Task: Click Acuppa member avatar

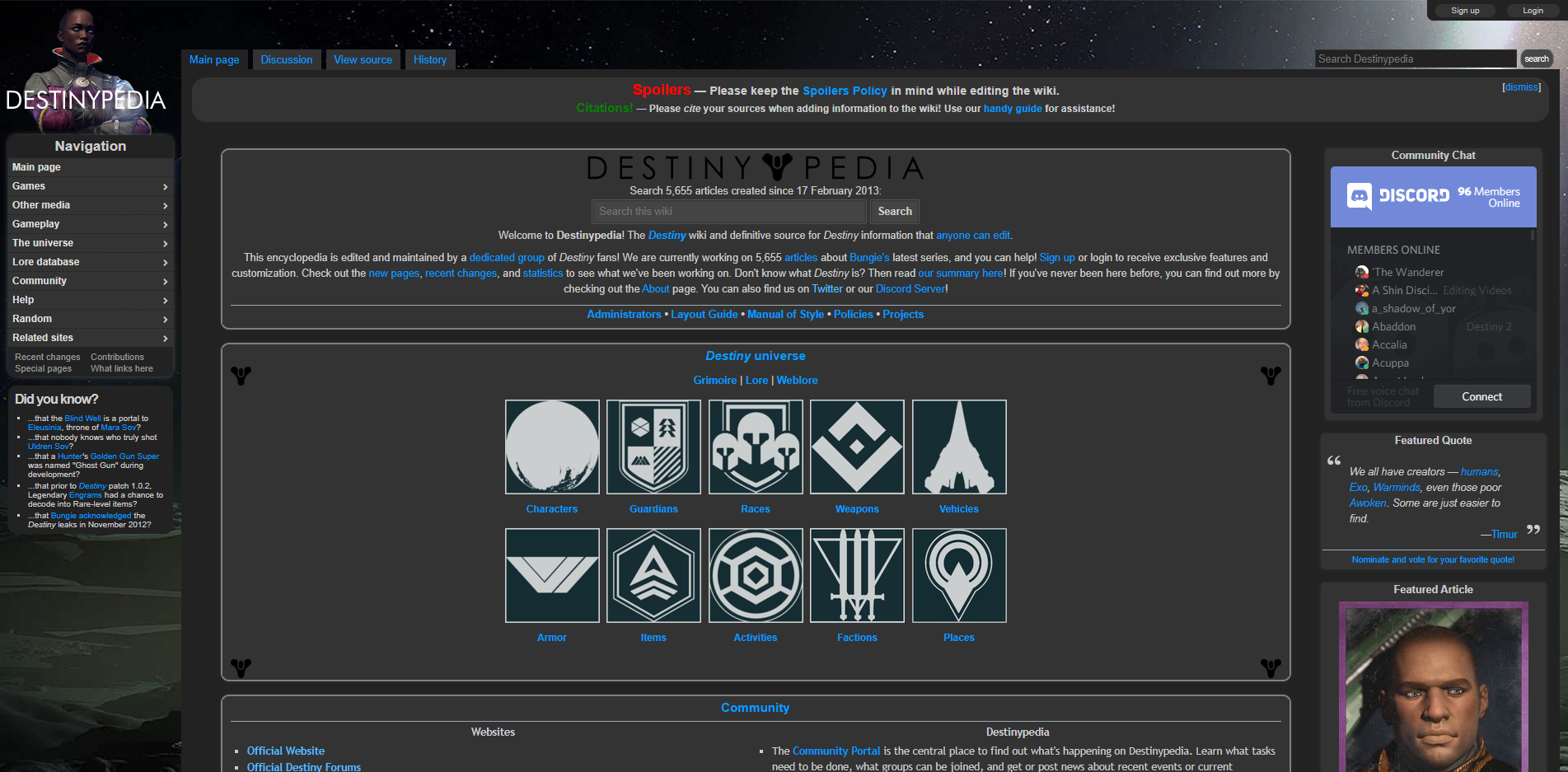Action: 1362,363
